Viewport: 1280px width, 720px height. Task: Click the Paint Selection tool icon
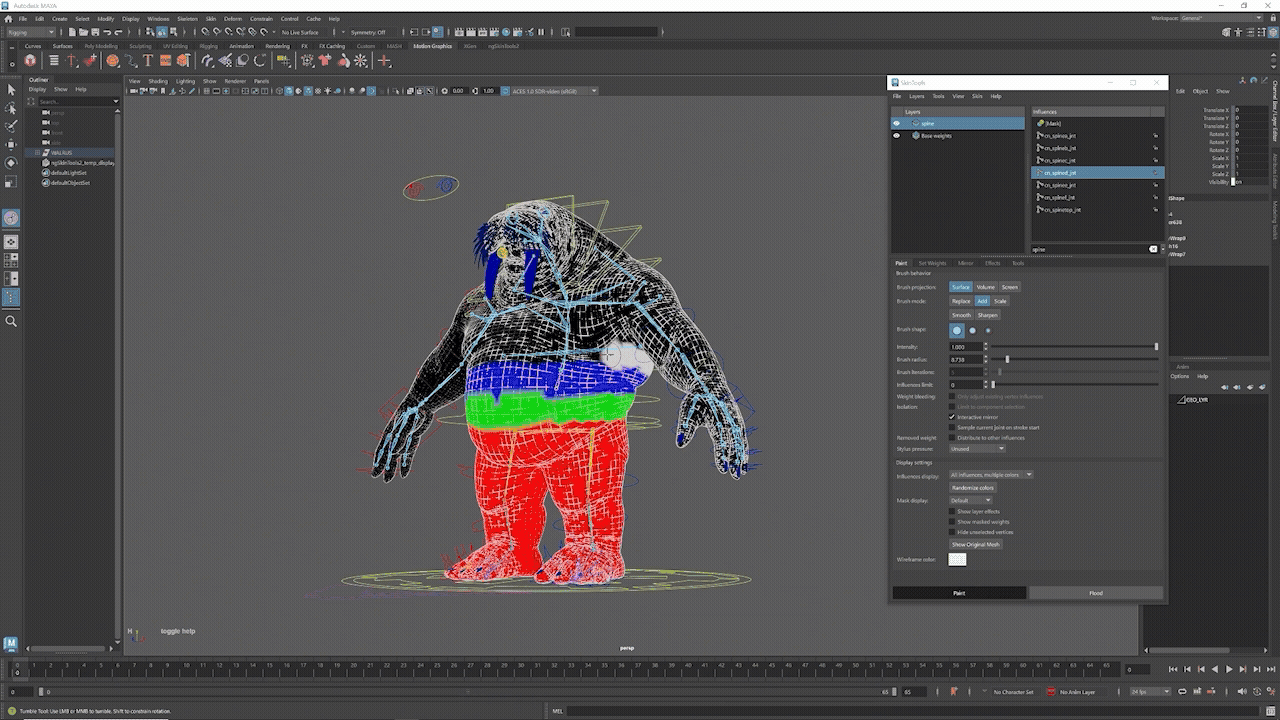point(11,126)
